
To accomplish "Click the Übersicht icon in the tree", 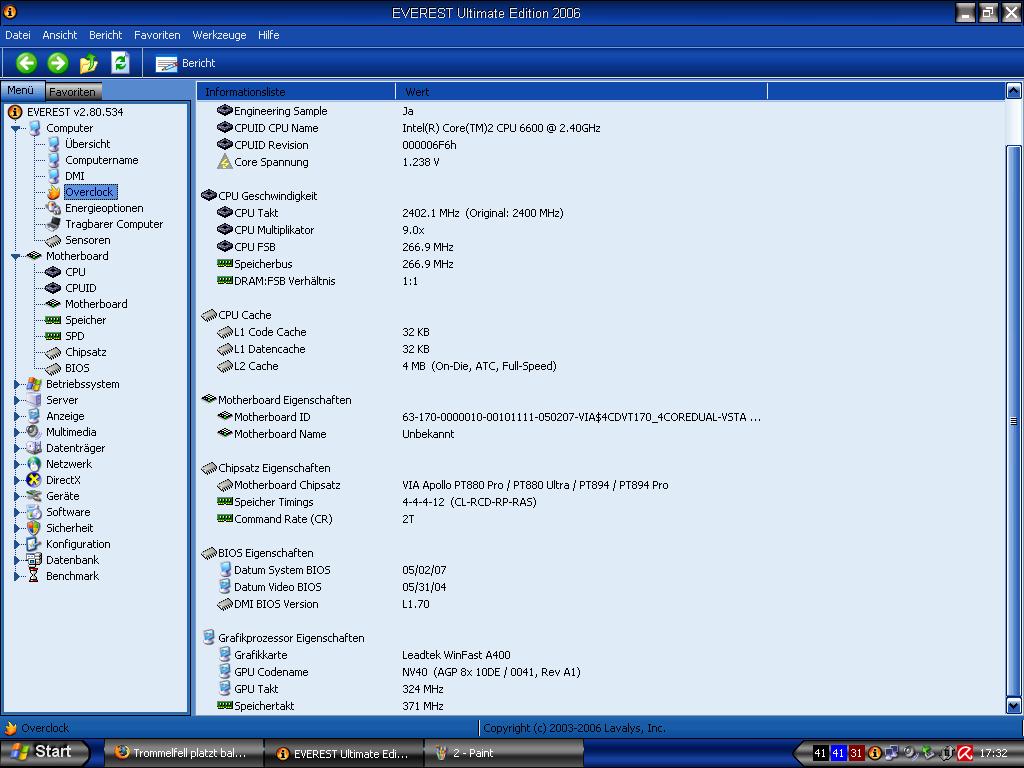I will (x=54, y=144).
